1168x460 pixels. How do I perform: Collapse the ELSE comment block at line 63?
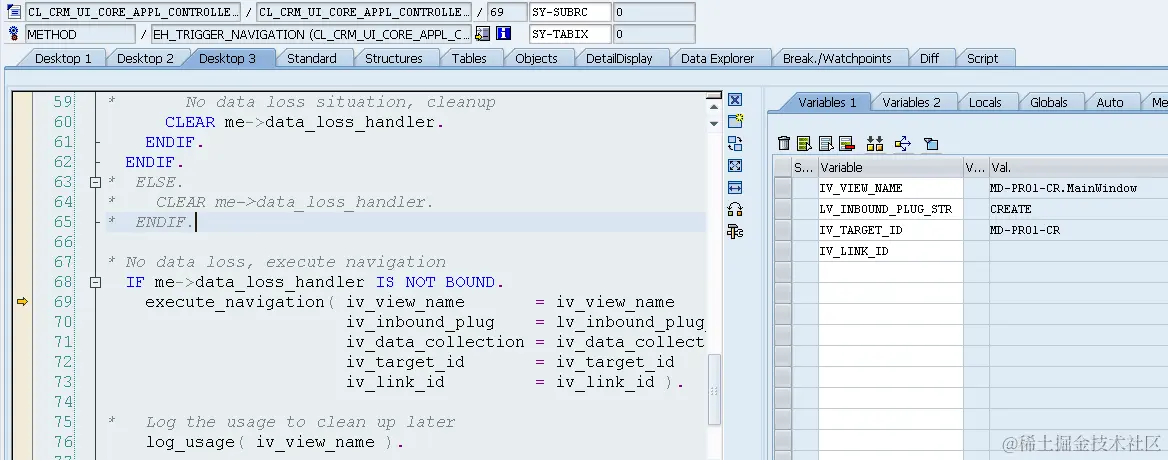pyautogui.click(x=95, y=182)
